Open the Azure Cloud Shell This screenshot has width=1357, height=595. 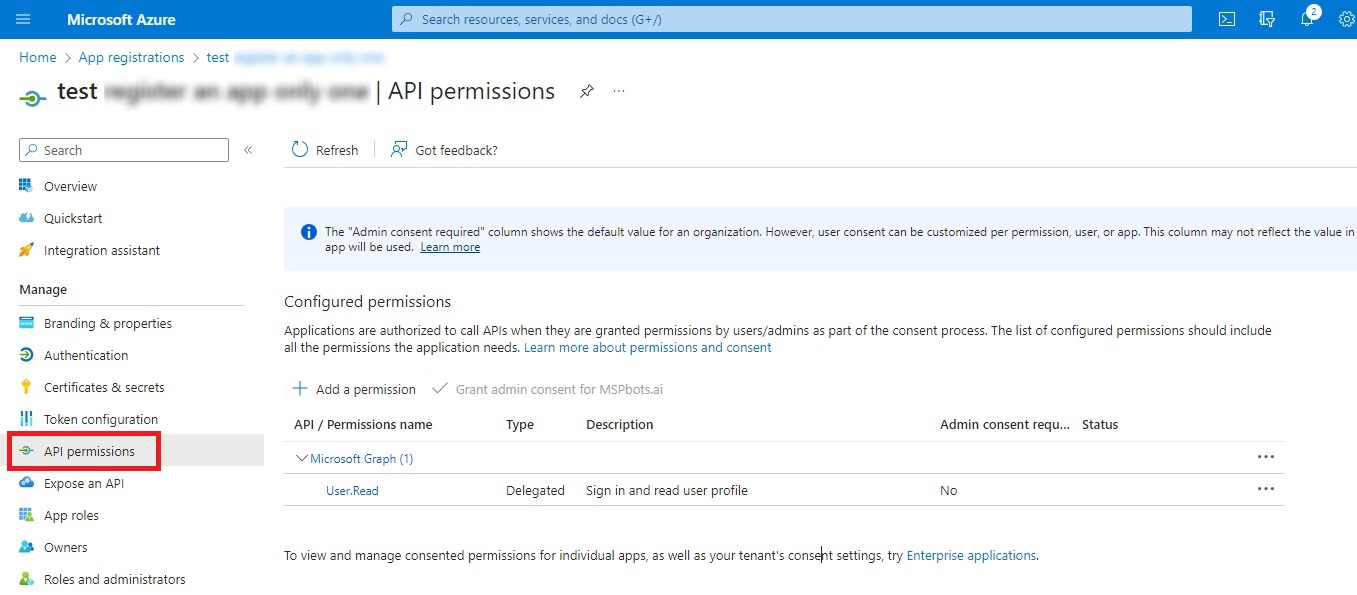(x=1226, y=18)
